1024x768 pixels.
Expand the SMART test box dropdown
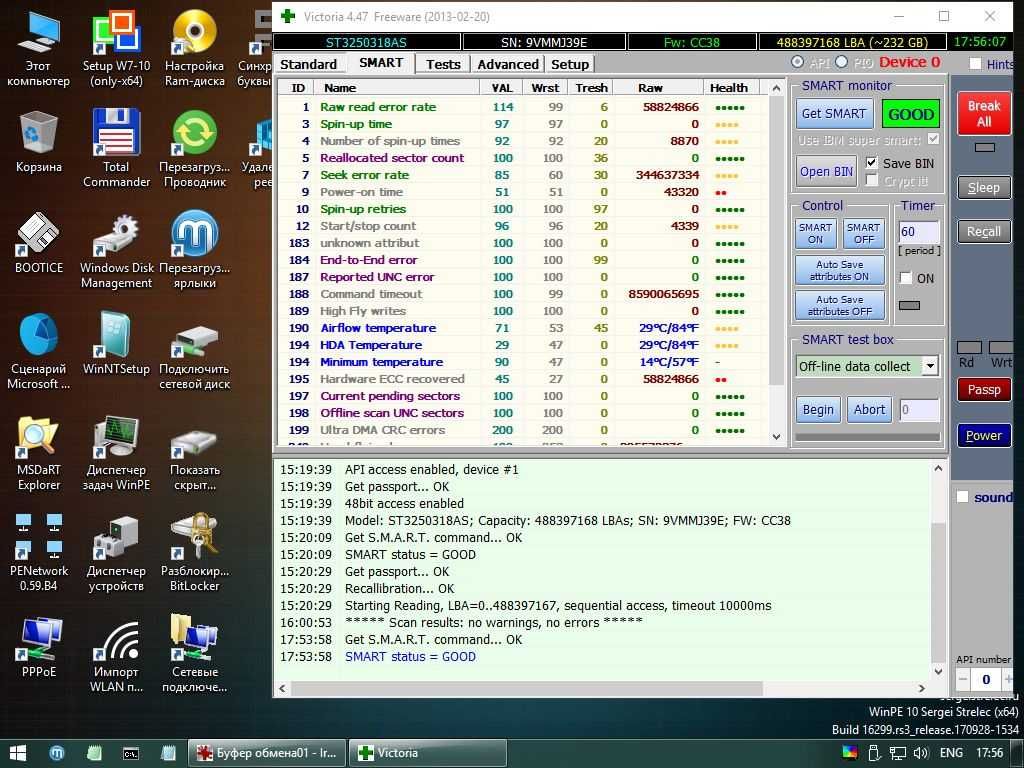point(931,366)
